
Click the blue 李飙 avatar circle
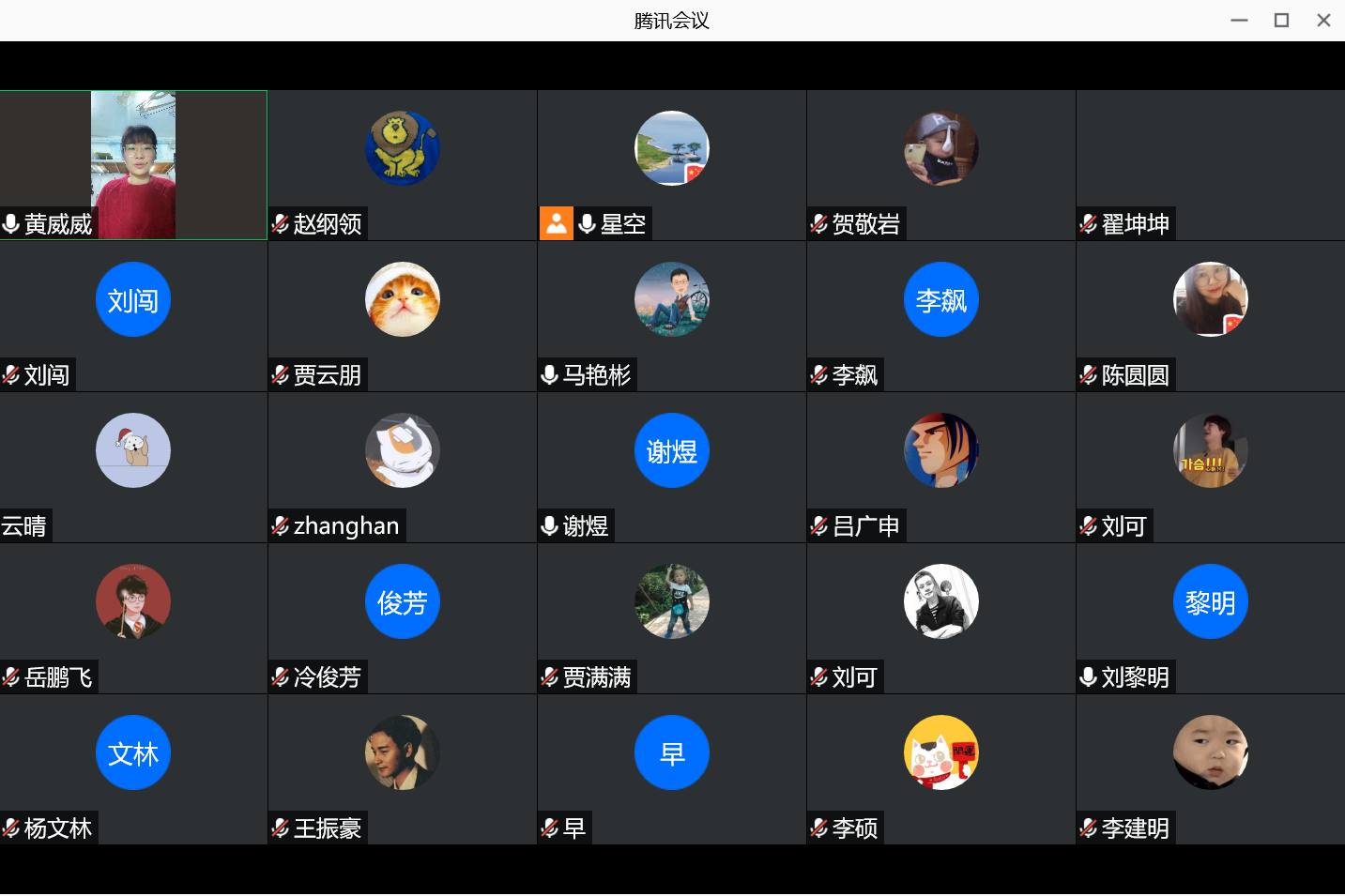tap(941, 299)
